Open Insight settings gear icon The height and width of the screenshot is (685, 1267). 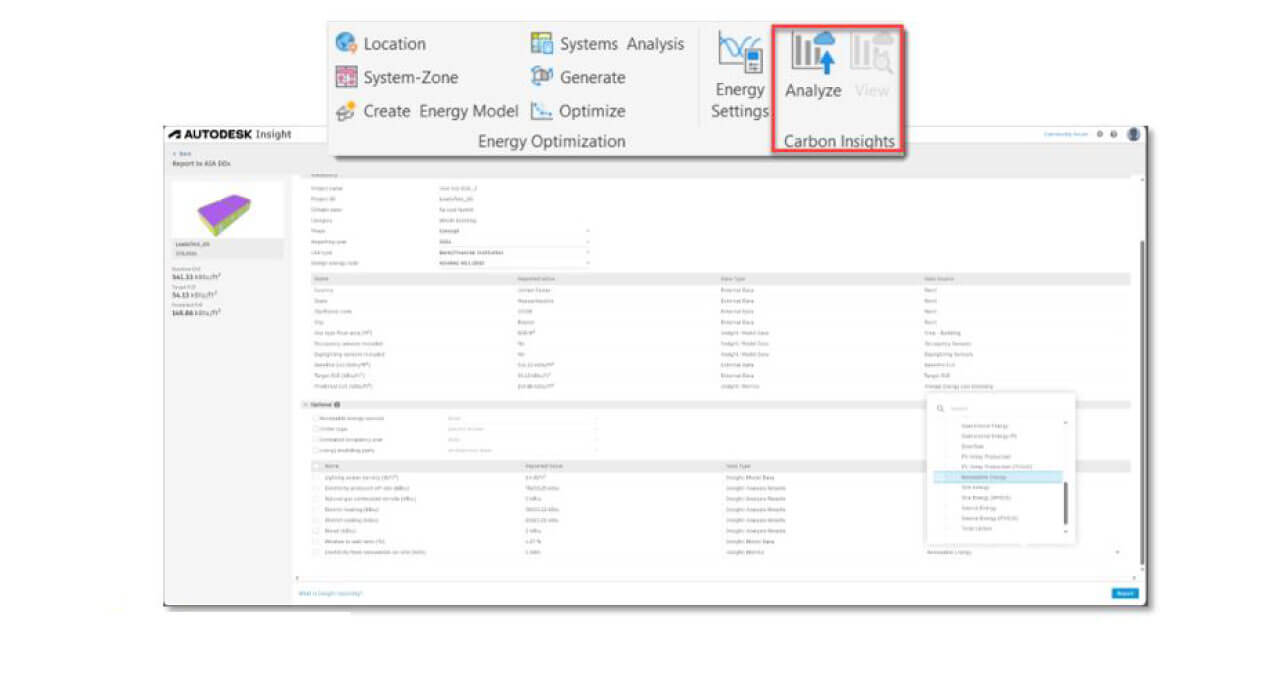pyautogui.click(x=1100, y=134)
